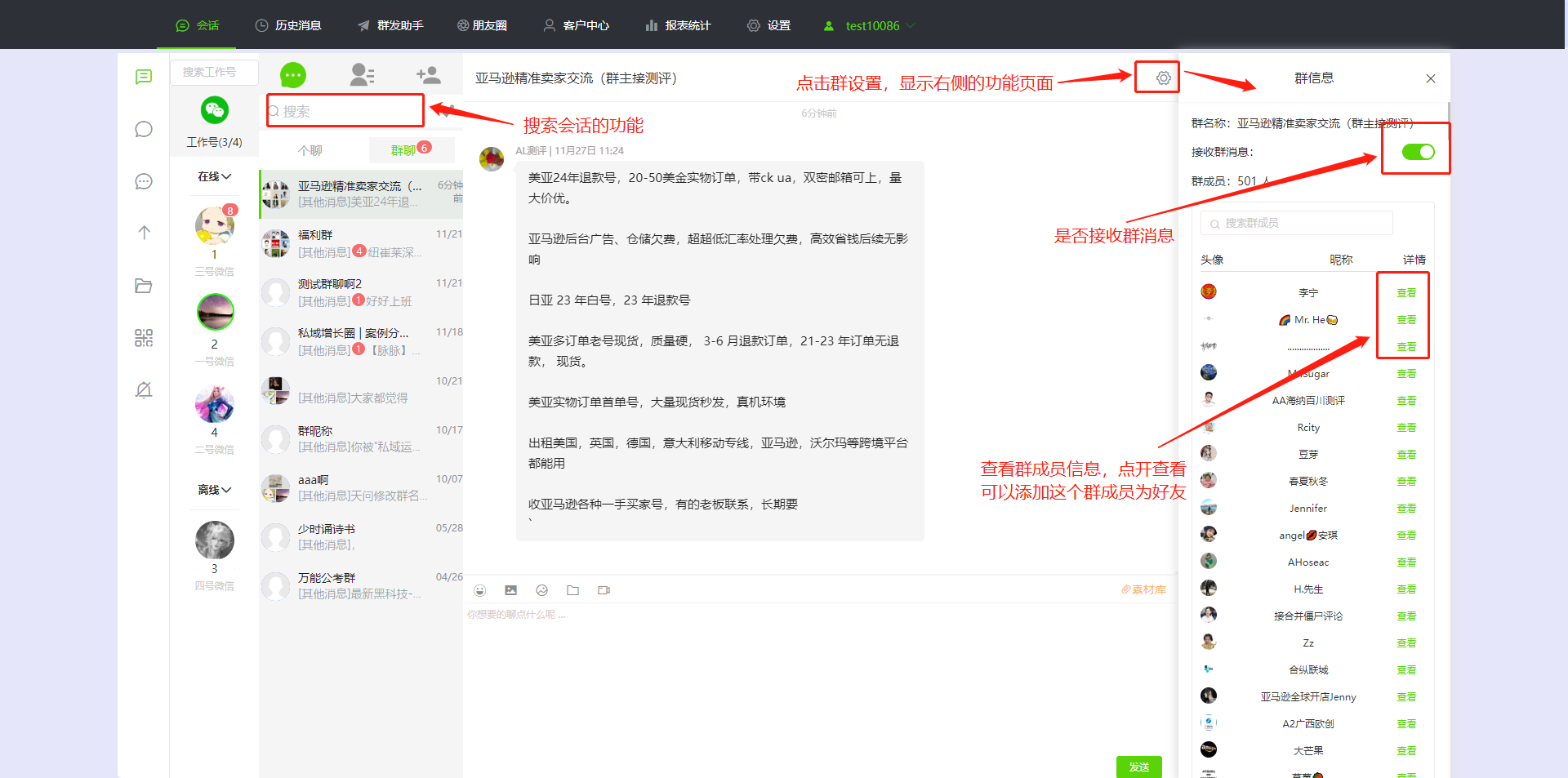Click the QR code sidebar icon
The height and width of the screenshot is (778, 1568).
click(144, 338)
